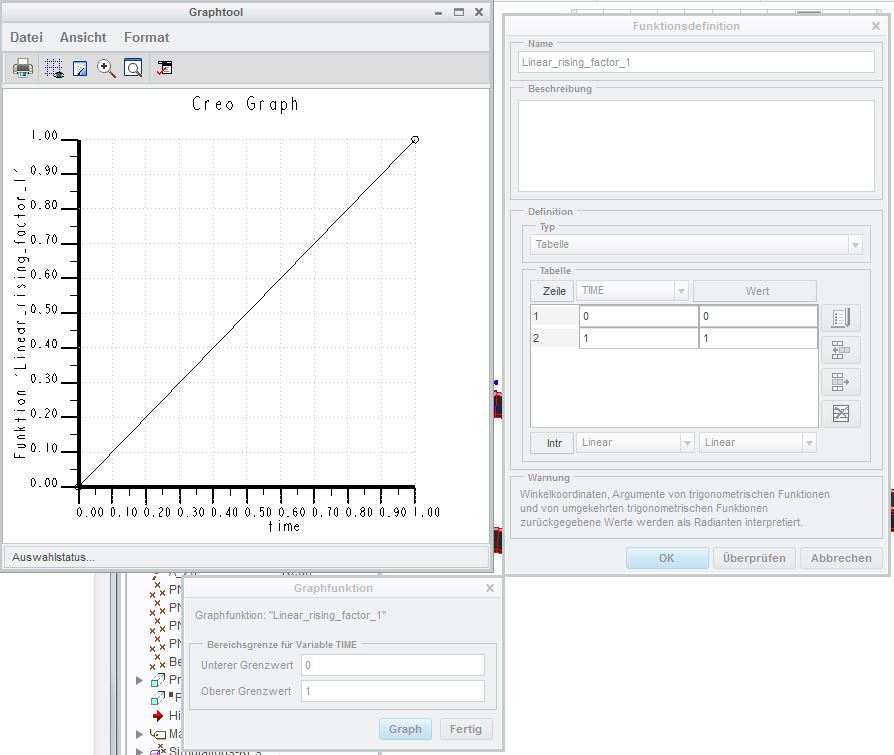This screenshot has width=894, height=755.
Task: Expand the Pr tree node
Action: (x=139, y=680)
